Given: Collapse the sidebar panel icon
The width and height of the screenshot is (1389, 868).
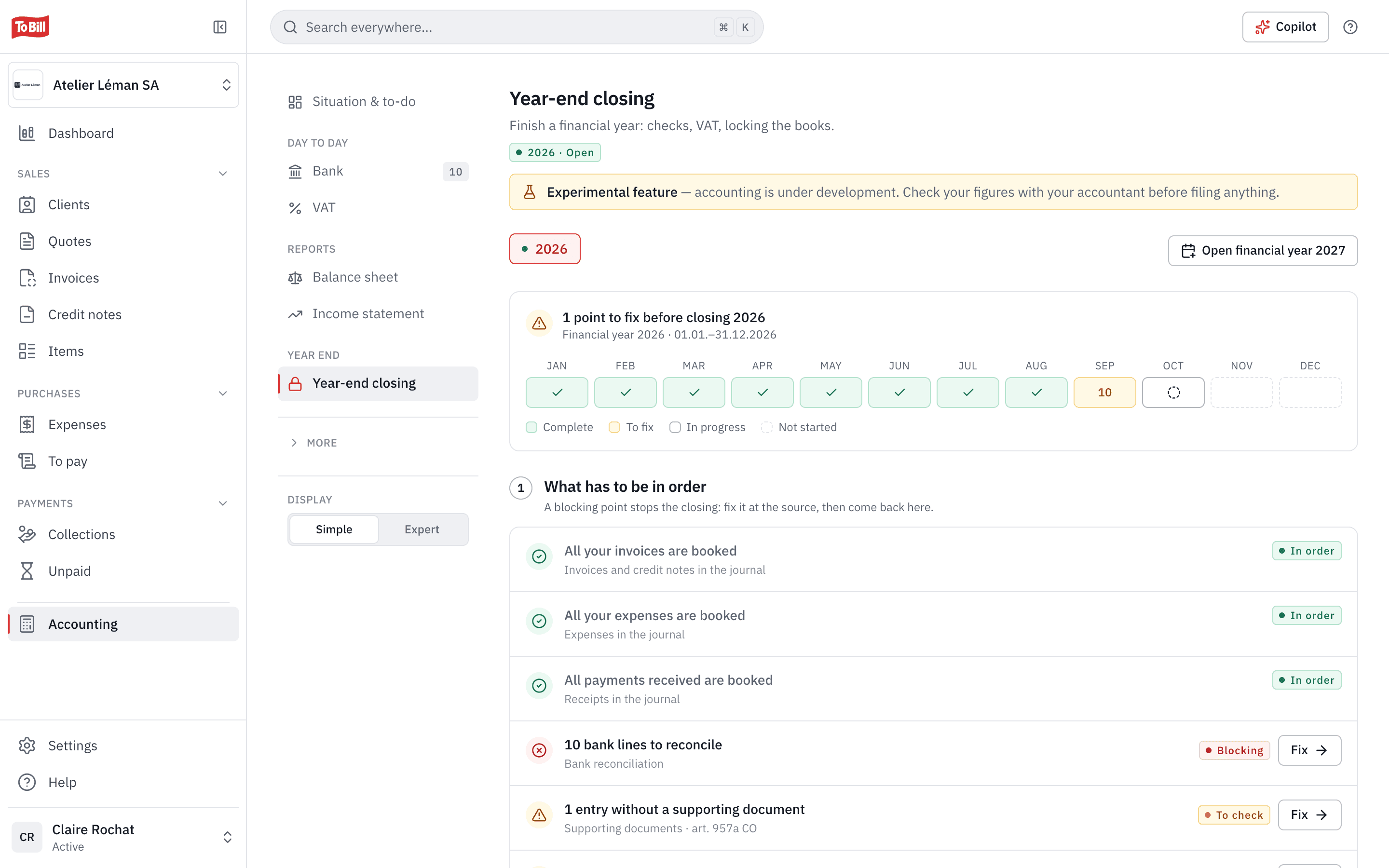Looking at the screenshot, I should pos(220,27).
